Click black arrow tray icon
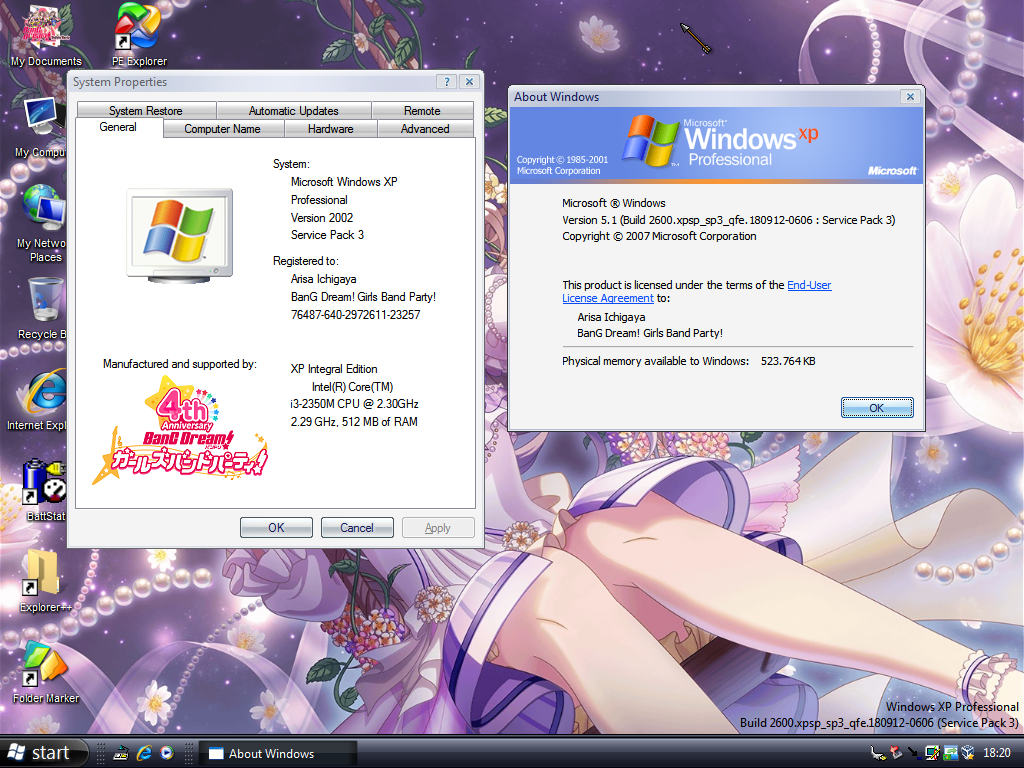Screen dimensions: 1024x768 point(914,754)
